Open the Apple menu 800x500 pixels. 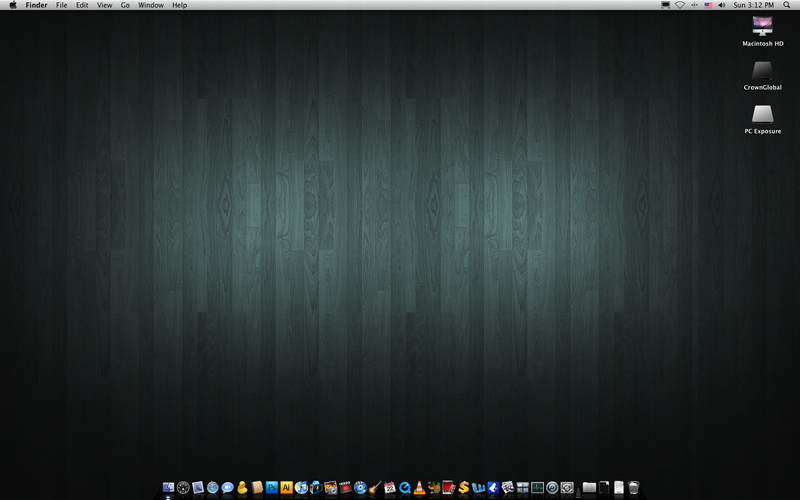click(x=13, y=5)
